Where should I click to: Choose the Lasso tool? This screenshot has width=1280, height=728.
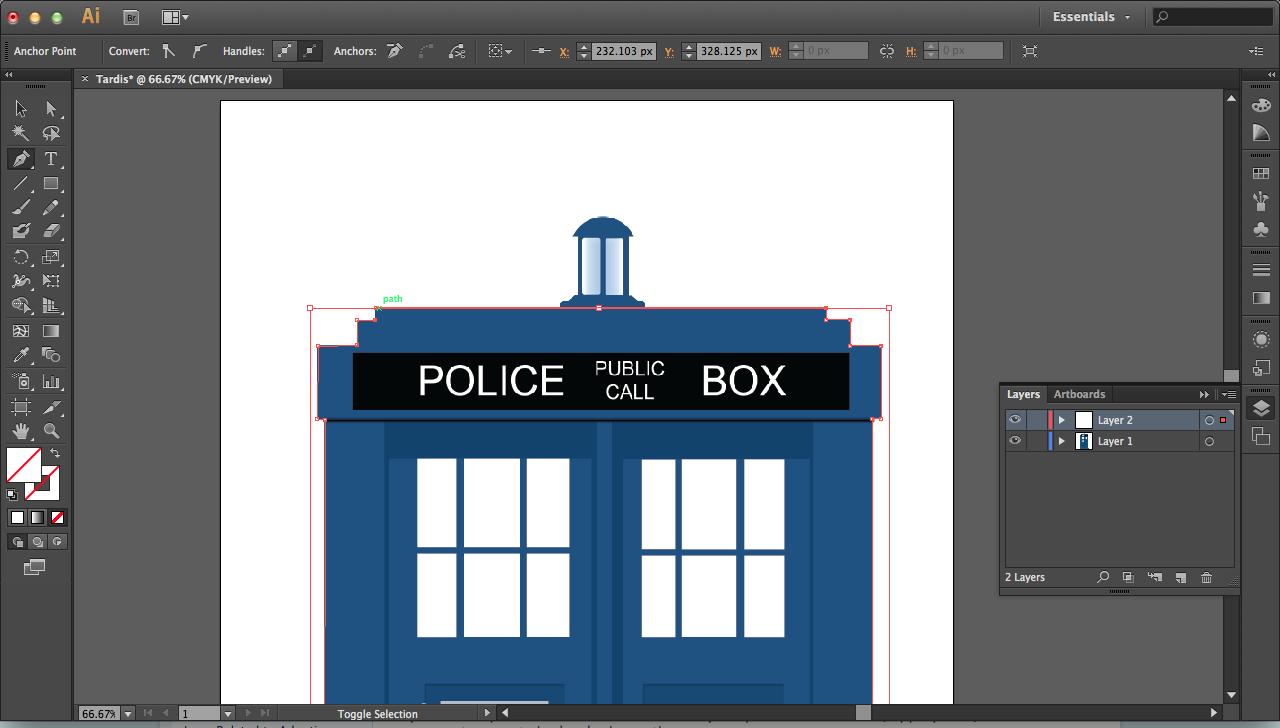point(51,133)
